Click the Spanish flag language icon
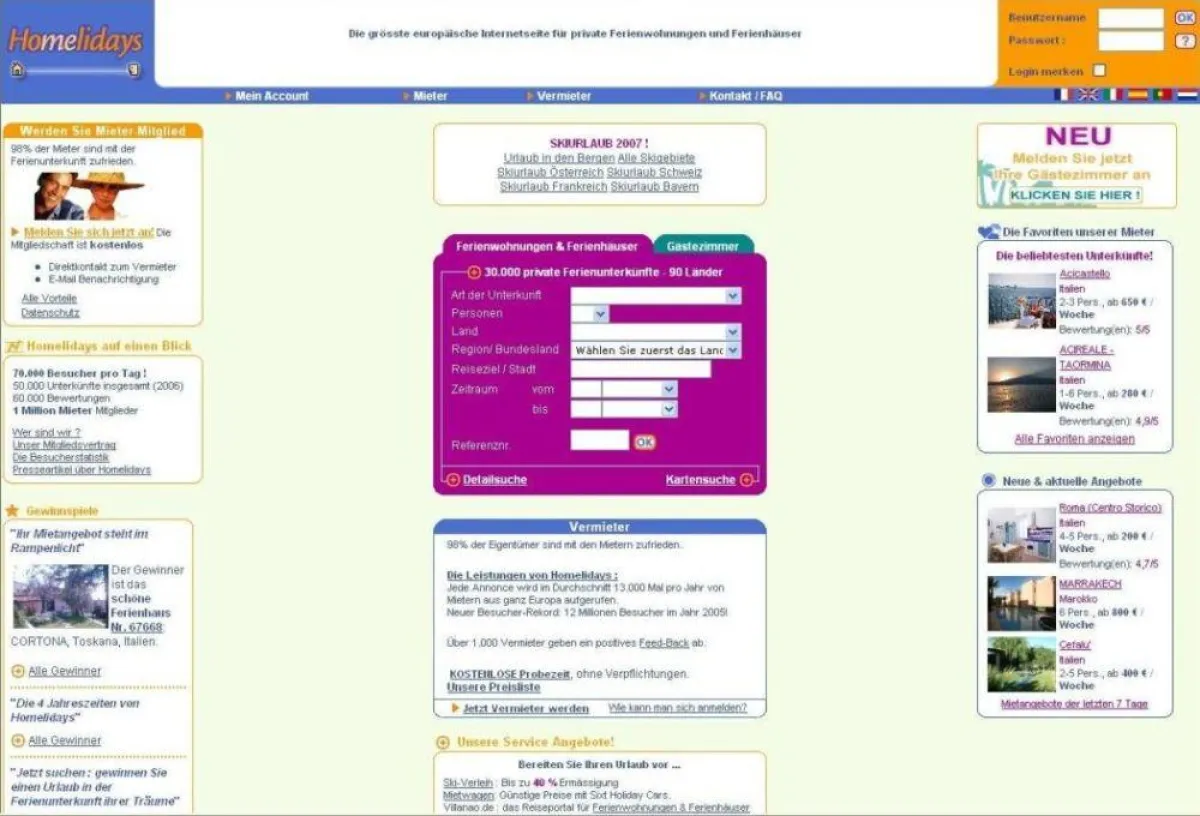1200x816 pixels. click(1137, 95)
